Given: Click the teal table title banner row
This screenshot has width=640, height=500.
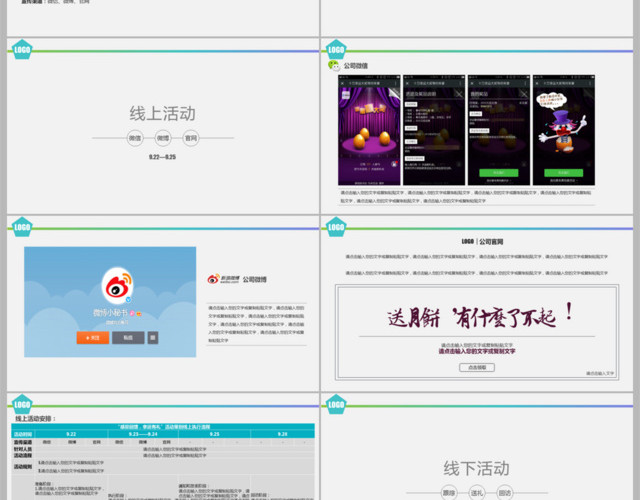Looking at the screenshot, I should [163, 427].
